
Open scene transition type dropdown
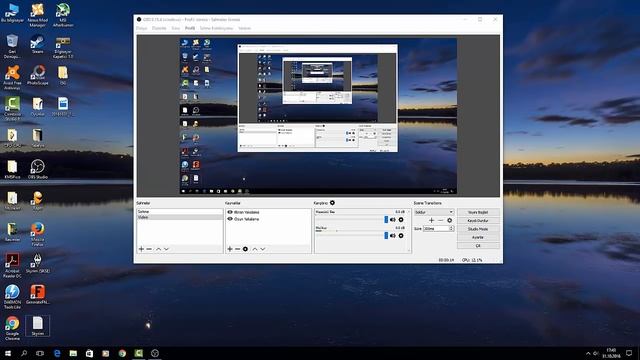434,212
